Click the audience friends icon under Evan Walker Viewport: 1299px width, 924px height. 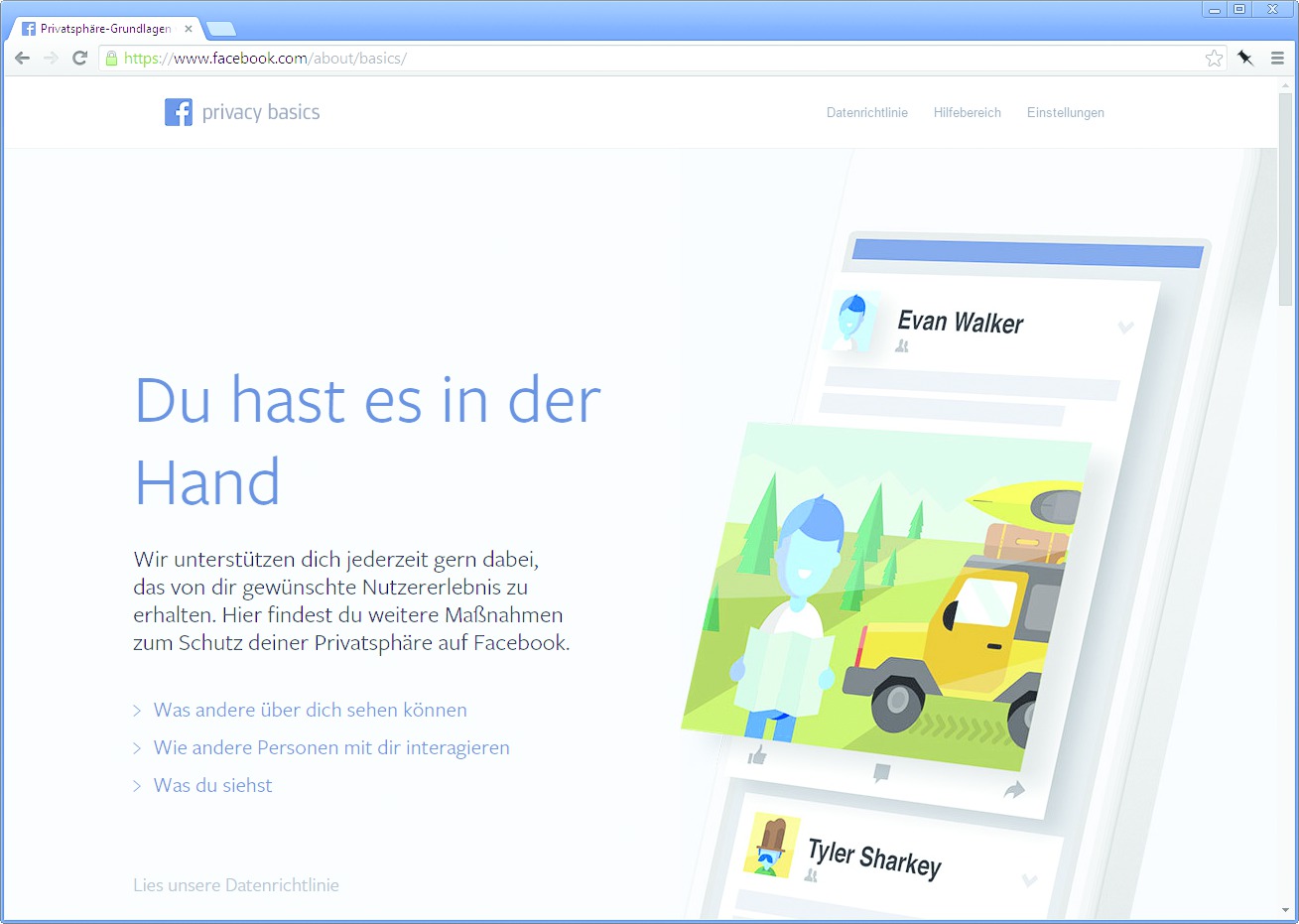pyautogui.click(x=902, y=346)
